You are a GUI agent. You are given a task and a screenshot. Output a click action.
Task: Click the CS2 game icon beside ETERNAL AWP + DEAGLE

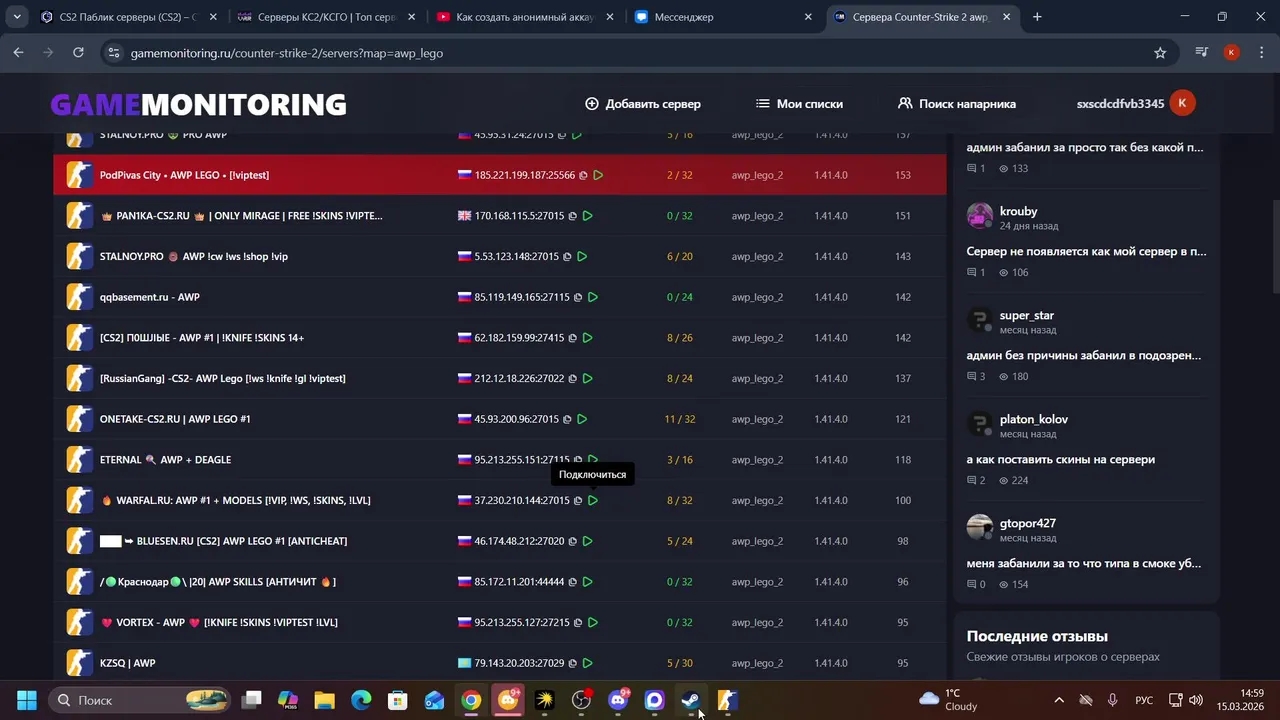click(80, 459)
